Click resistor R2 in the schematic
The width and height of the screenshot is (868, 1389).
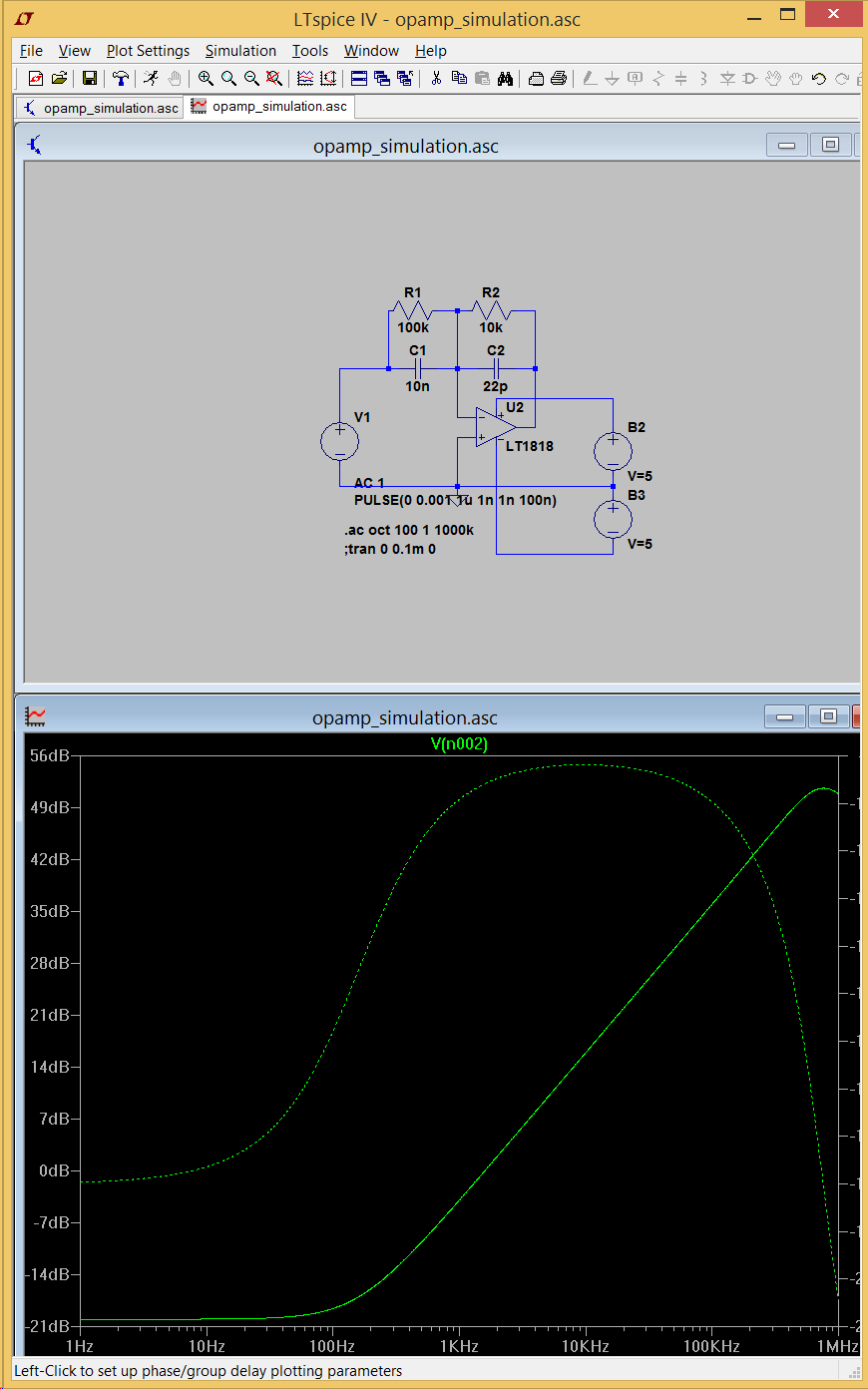[x=491, y=310]
